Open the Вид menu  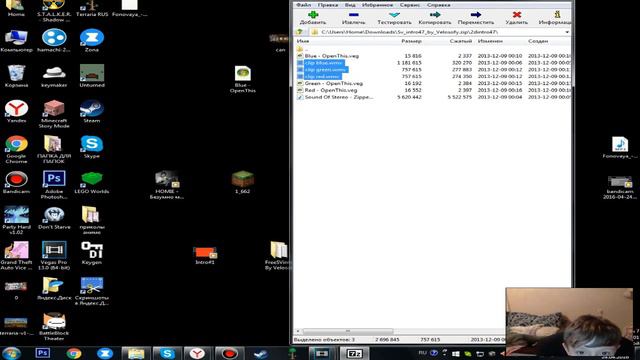point(350,5)
